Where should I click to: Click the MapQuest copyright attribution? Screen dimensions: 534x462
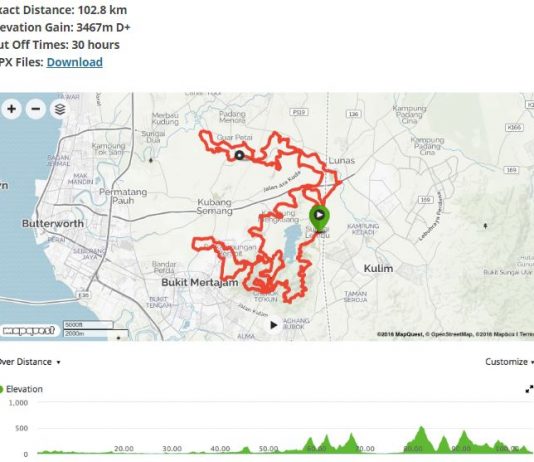pyautogui.click(x=400, y=334)
